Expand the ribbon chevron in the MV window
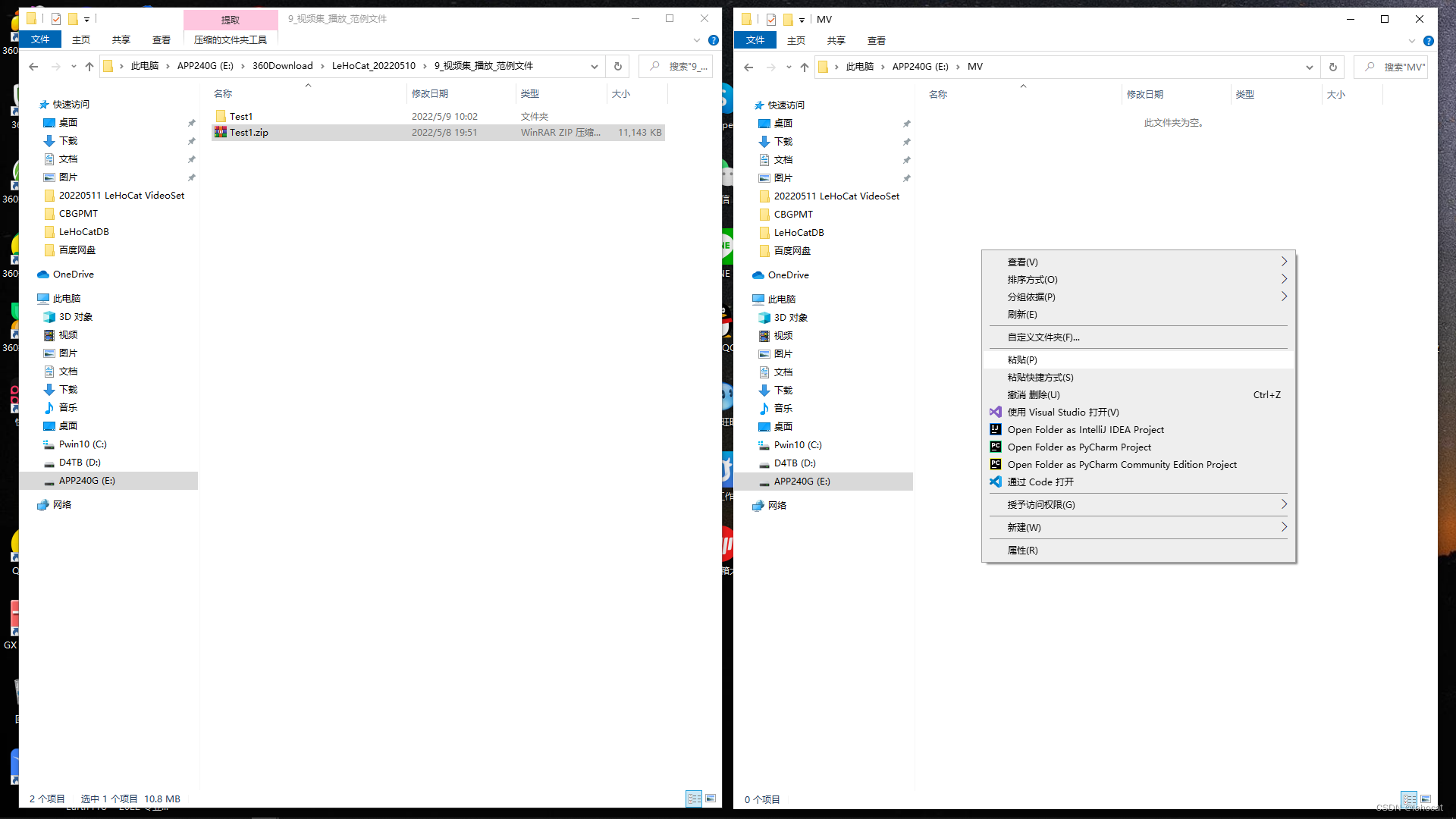The height and width of the screenshot is (819, 1456). [1412, 41]
